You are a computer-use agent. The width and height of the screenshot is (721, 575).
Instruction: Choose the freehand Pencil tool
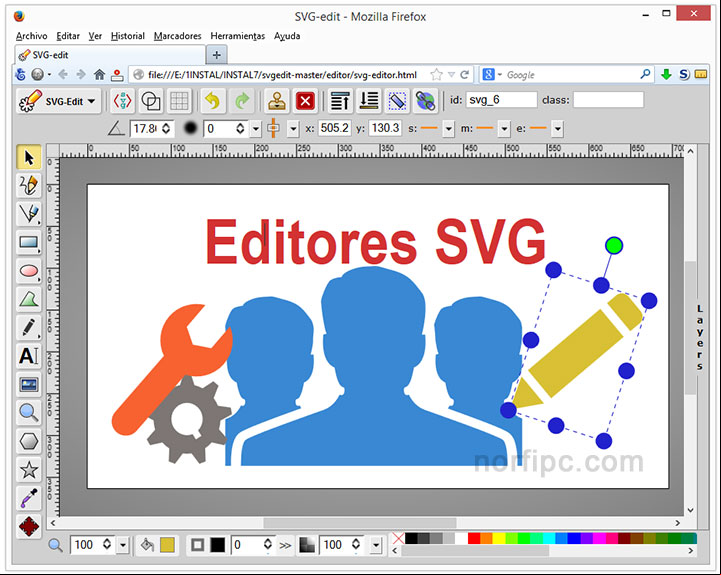click(x=29, y=185)
